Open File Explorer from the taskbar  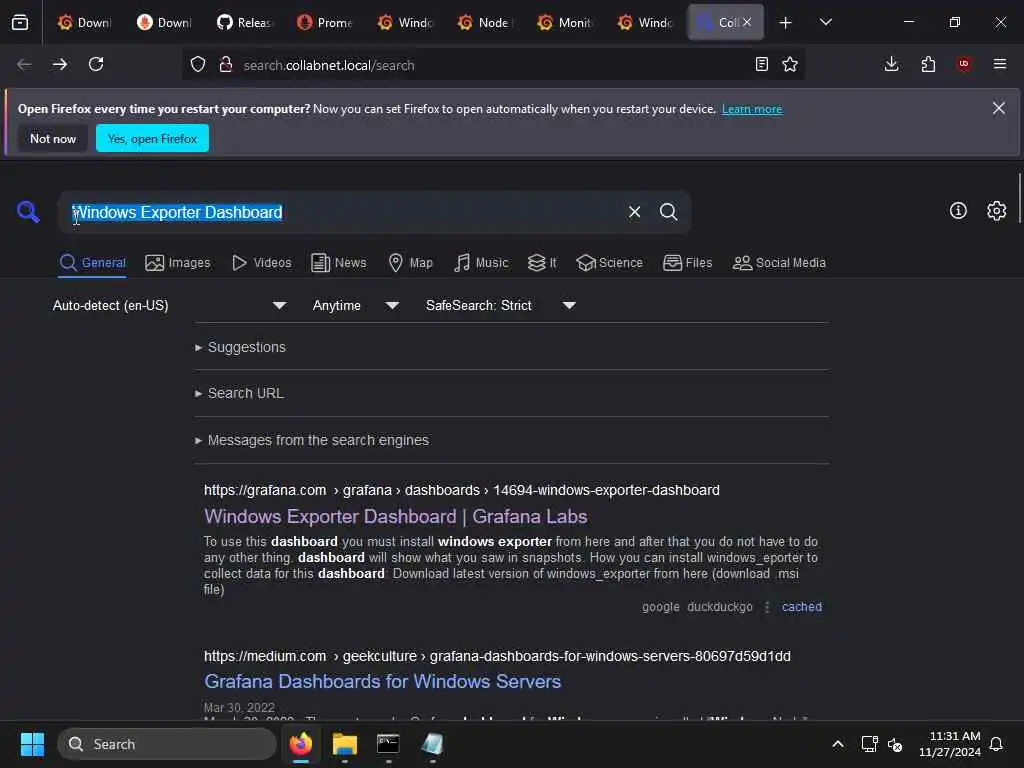(345, 744)
